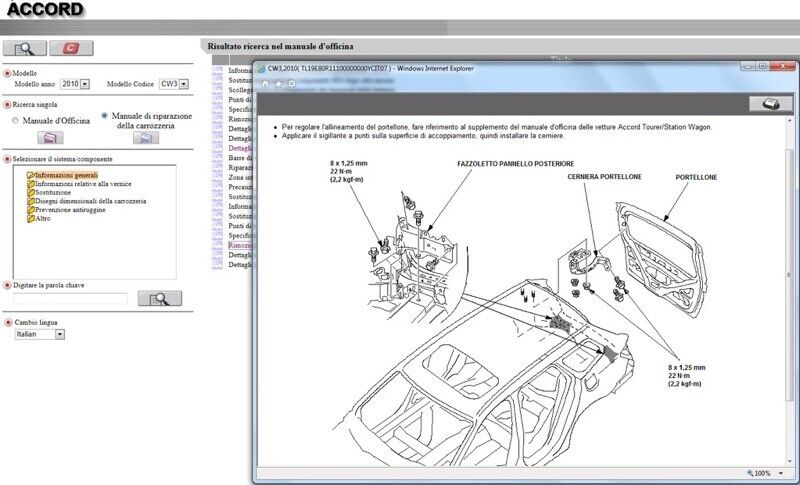Click the zoom magnifier icon in status bar
The width and height of the screenshot is (800, 485).
(749, 473)
